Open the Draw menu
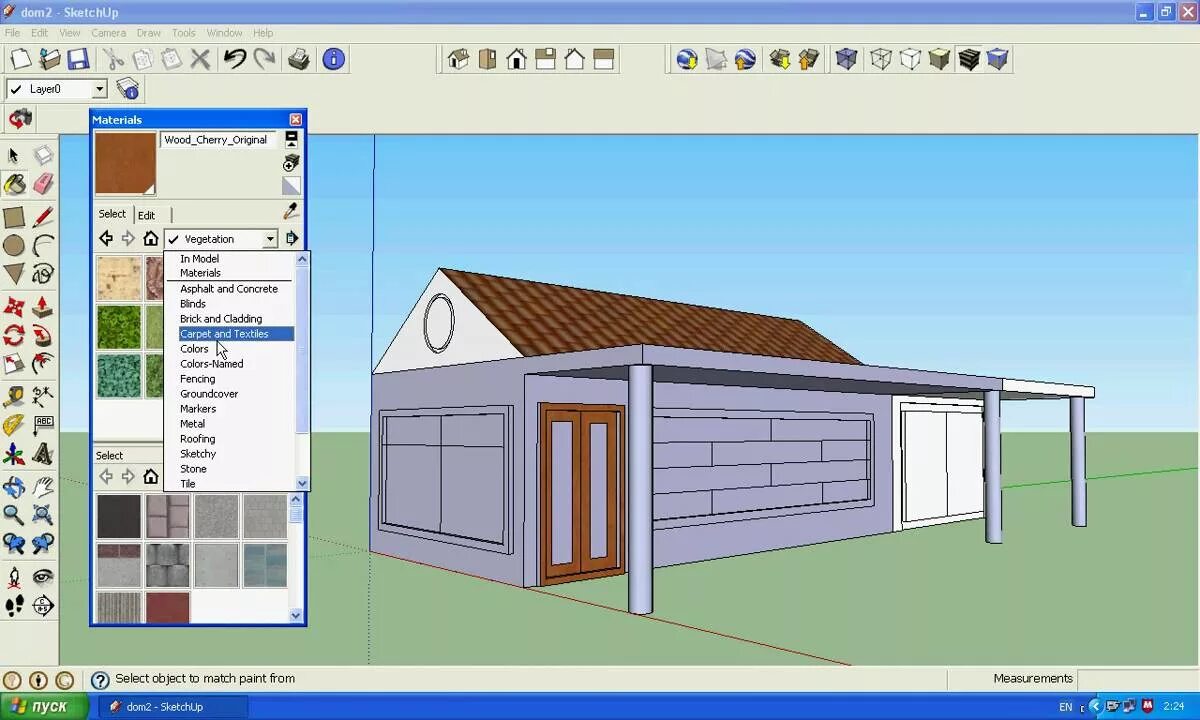 (x=148, y=33)
